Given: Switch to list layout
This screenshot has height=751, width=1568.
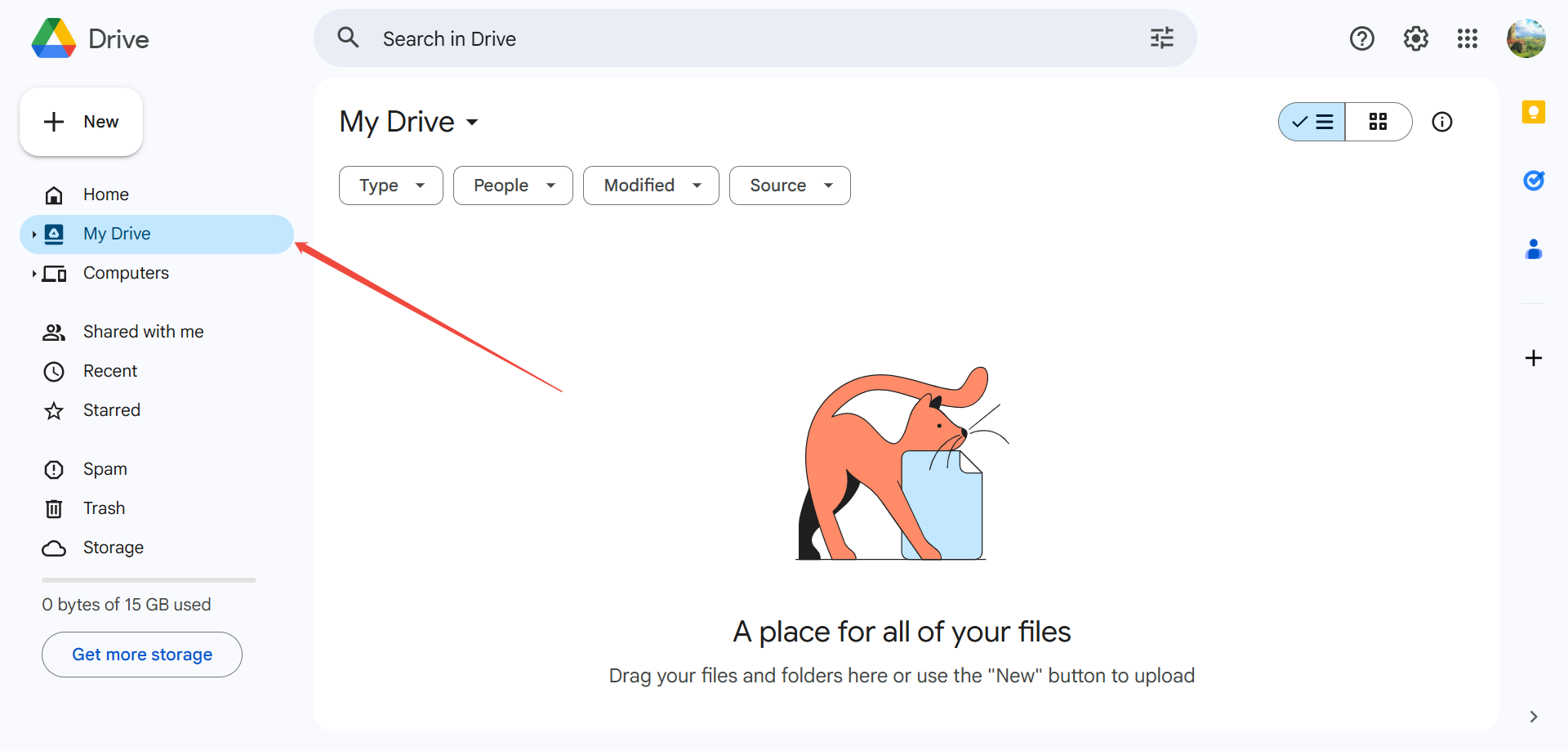Looking at the screenshot, I should (x=1312, y=122).
